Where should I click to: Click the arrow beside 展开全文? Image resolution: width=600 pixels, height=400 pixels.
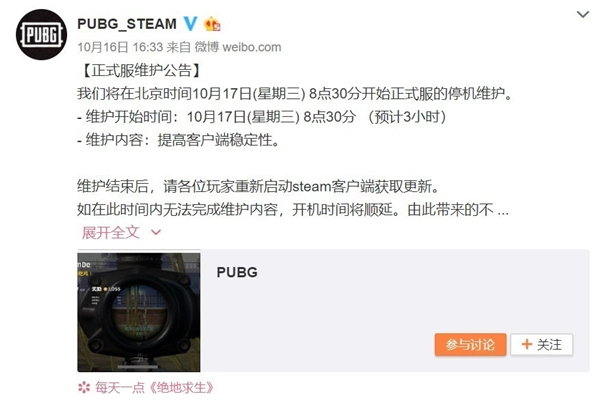pyautogui.click(x=156, y=232)
